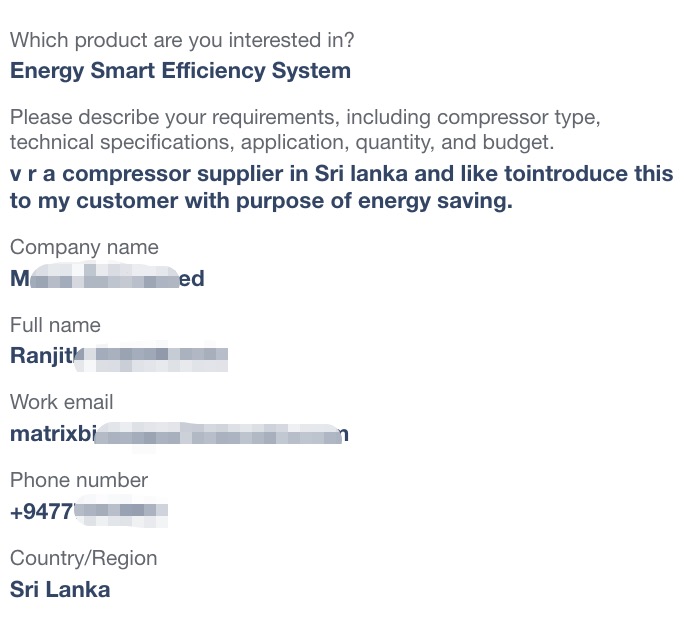Image resolution: width=684 pixels, height=640 pixels.
Task: Click the 'Sri Lanka' country value
Action: tap(60, 590)
